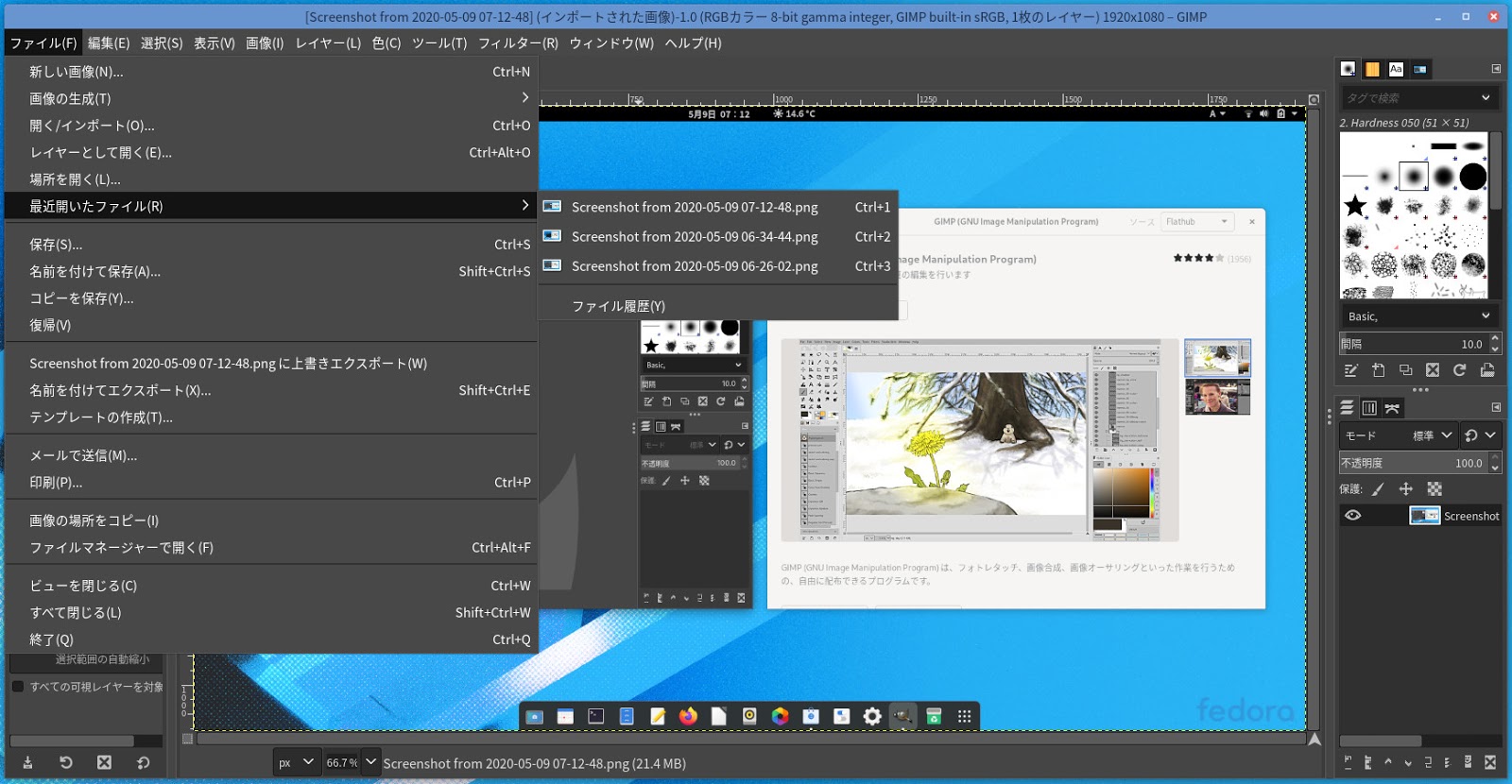1512x784 pixels.
Task: Reset tool options to defaults icon
Action: [143, 762]
